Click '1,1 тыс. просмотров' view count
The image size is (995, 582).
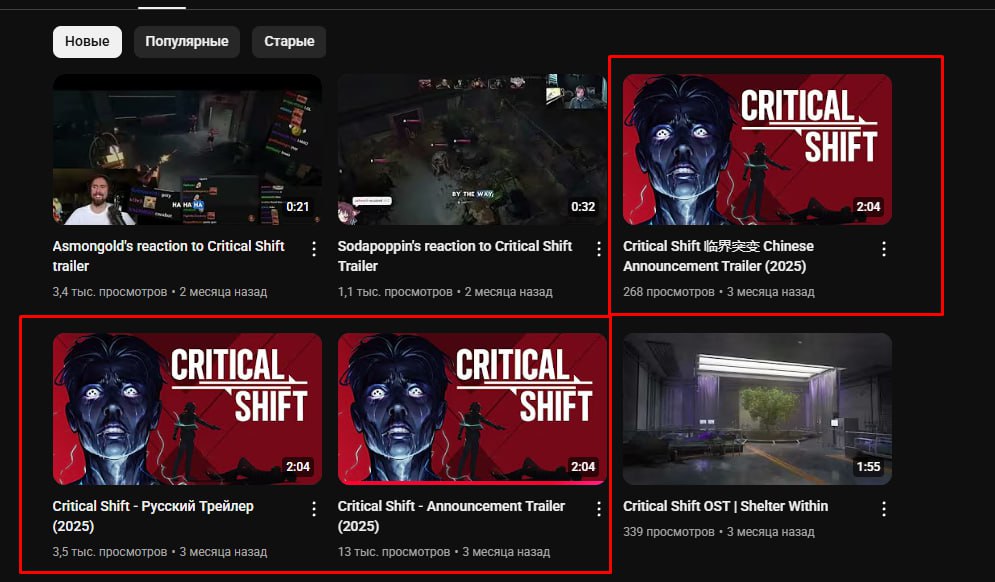tap(395, 292)
